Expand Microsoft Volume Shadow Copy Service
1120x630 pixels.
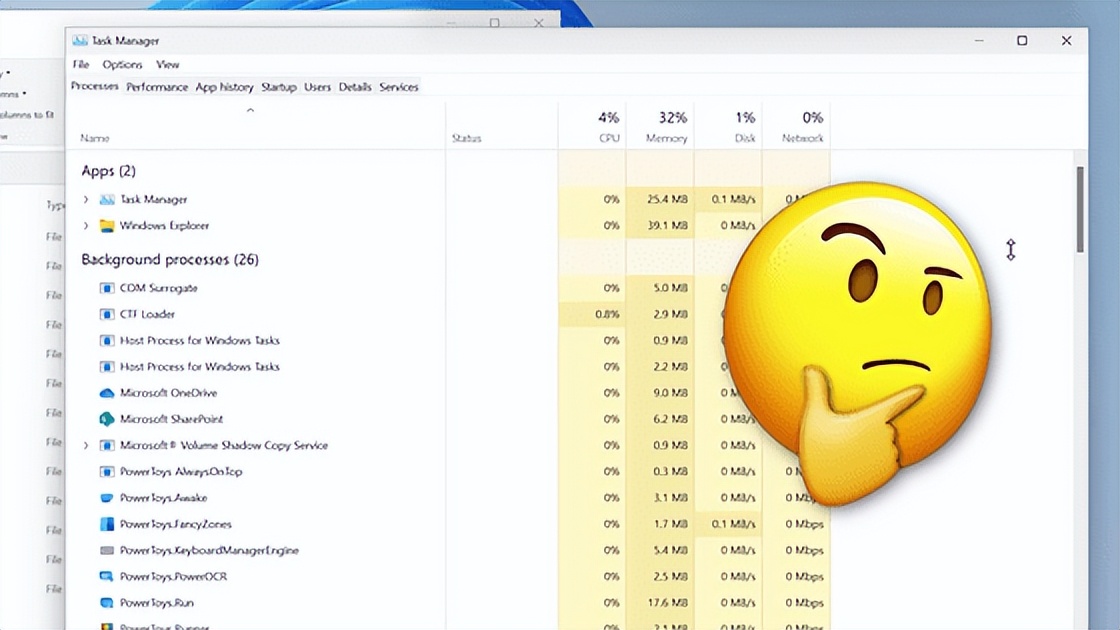[x=85, y=445]
